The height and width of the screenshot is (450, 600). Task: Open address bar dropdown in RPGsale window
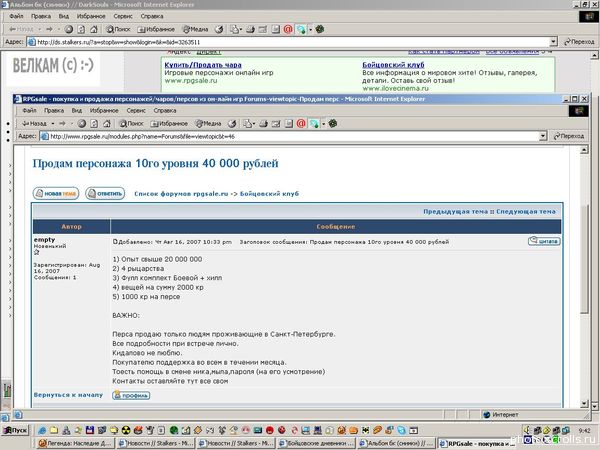[x=543, y=136]
